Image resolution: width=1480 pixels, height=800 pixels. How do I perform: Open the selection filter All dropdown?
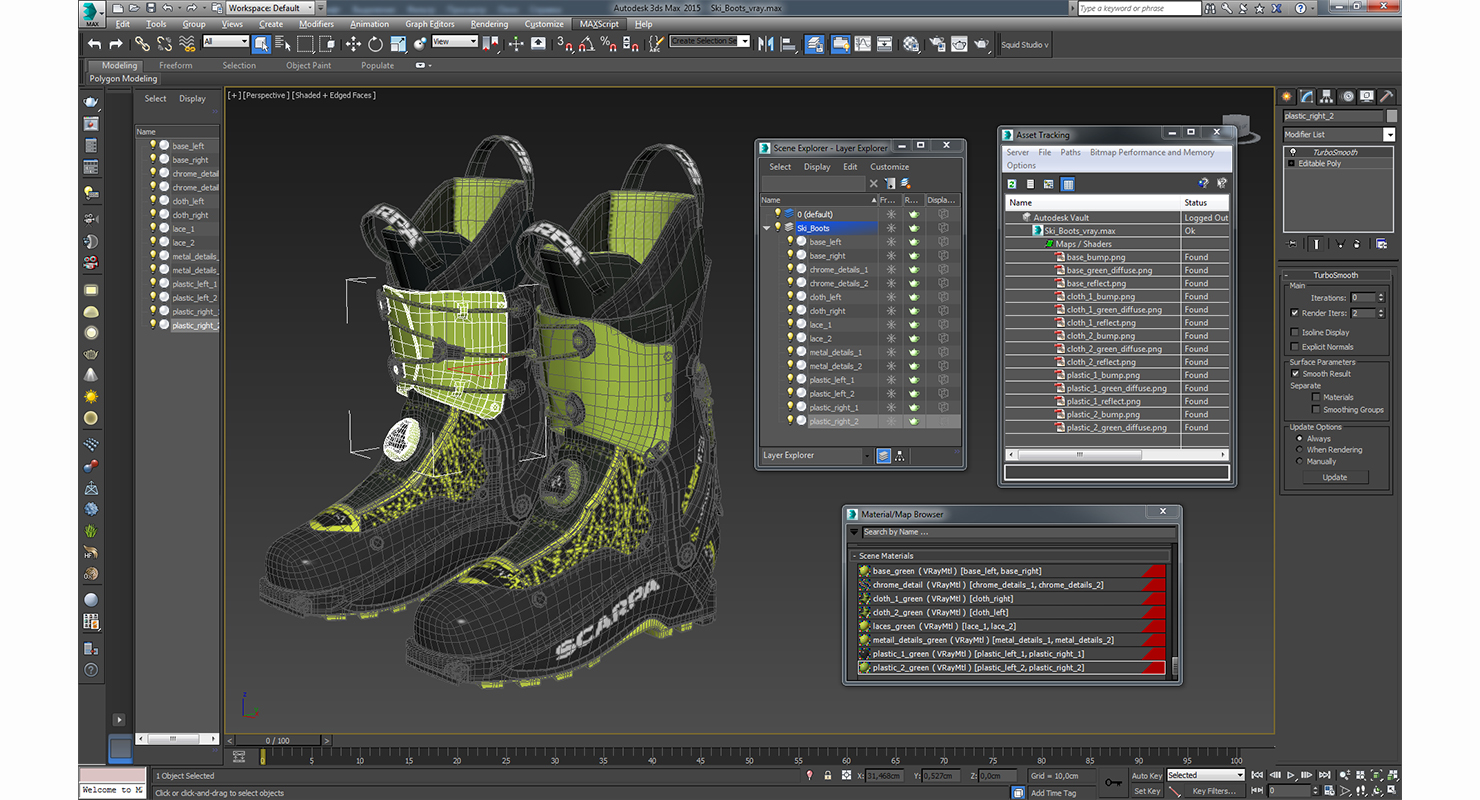[226, 41]
